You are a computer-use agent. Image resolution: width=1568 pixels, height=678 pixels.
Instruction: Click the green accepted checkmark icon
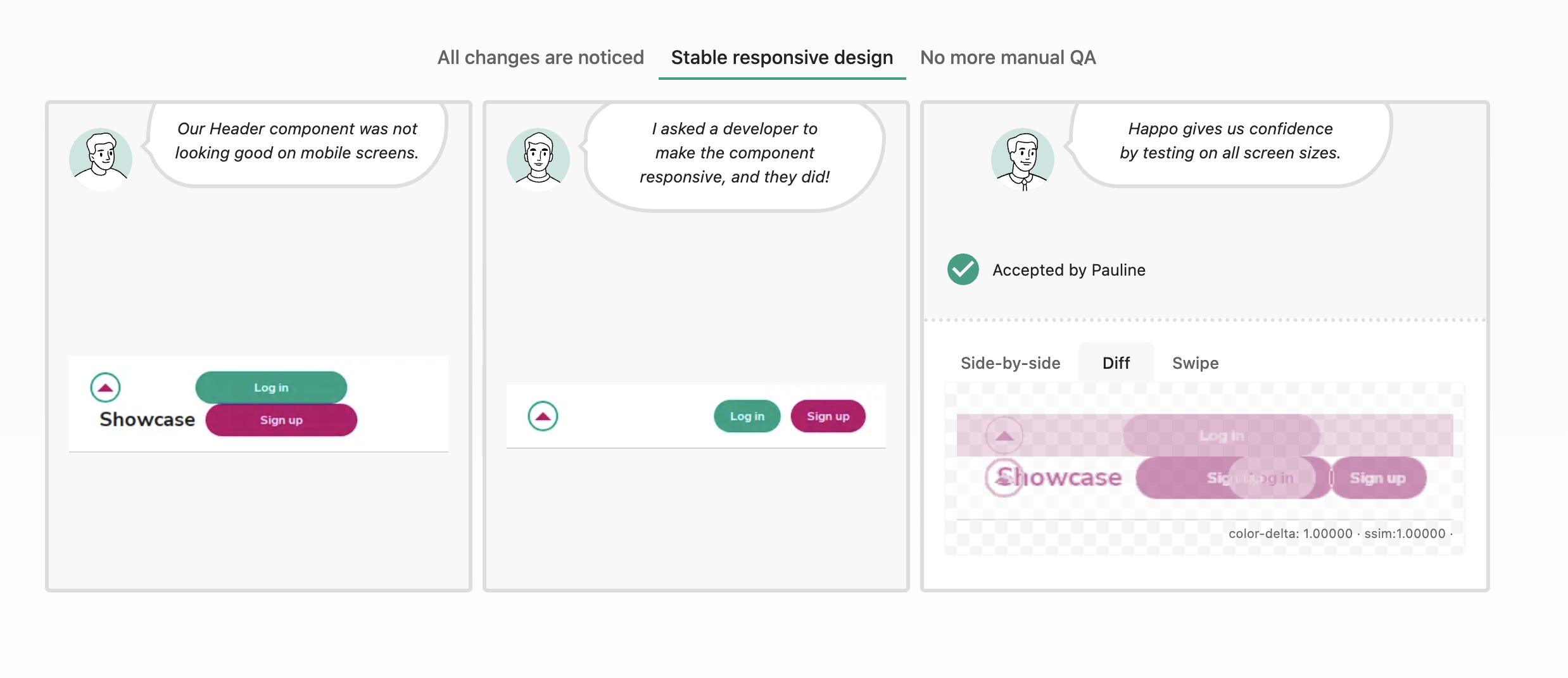click(x=963, y=269)
